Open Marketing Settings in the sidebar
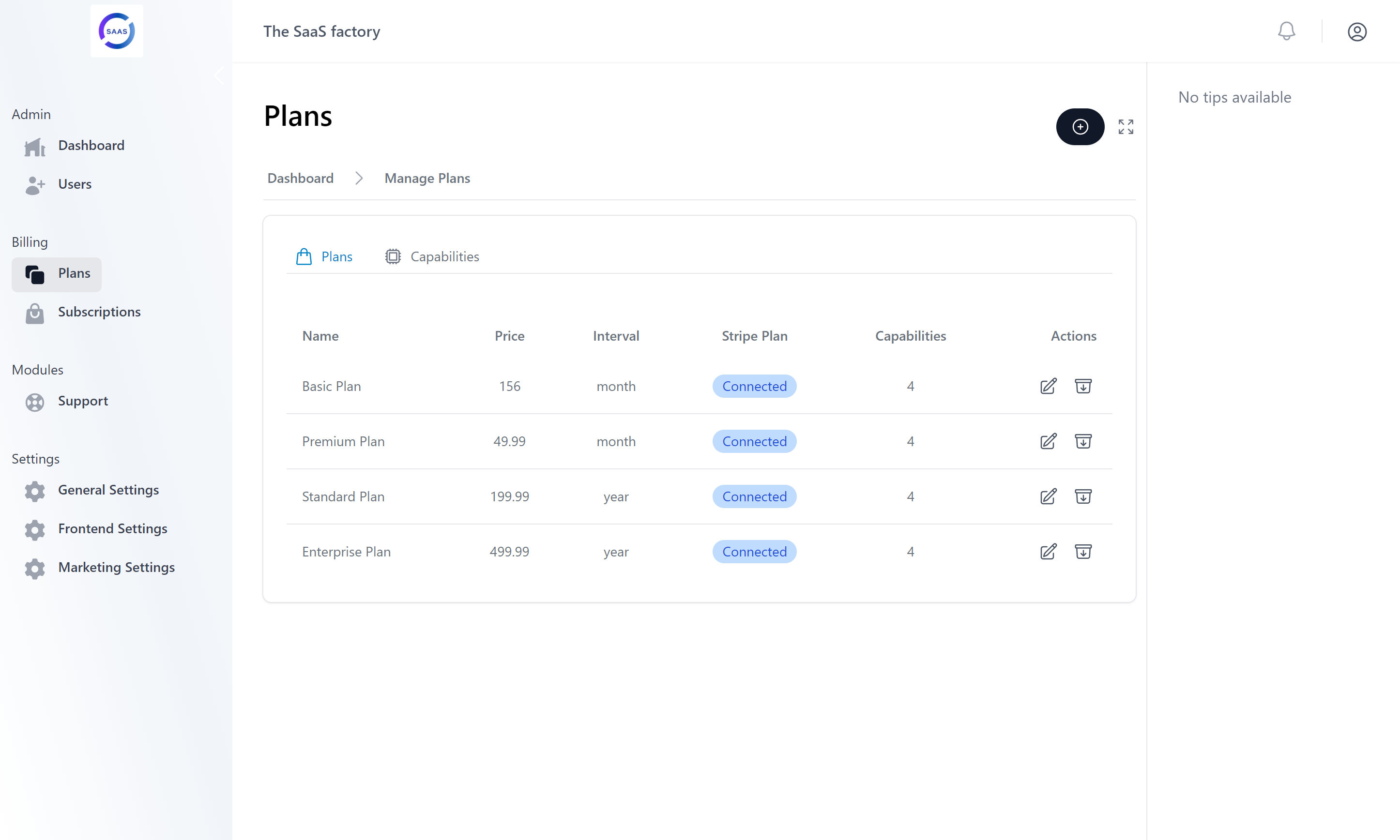This screenshot has height=840, width=1400. coord(116,567)
